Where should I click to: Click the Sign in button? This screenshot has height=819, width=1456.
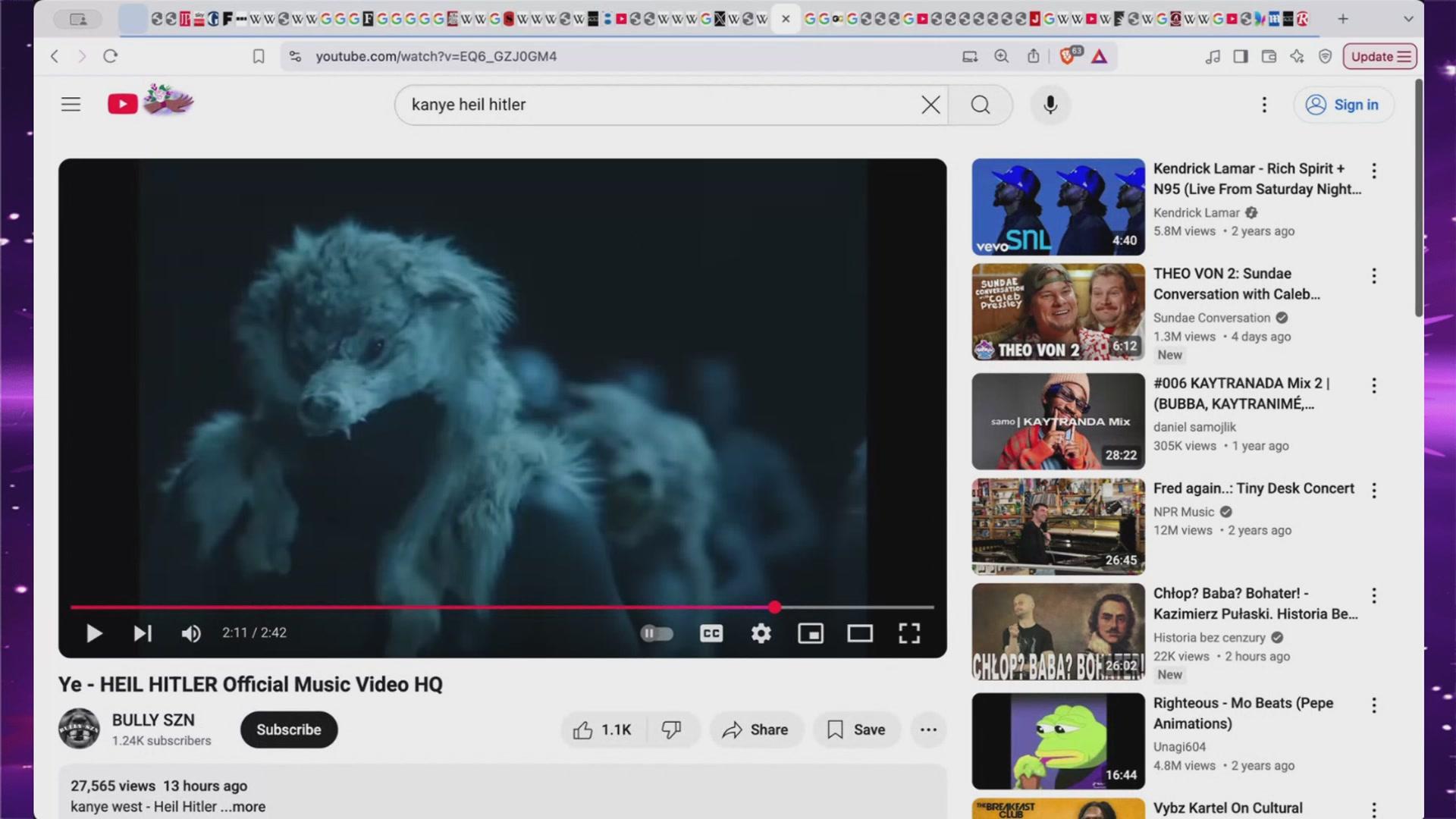pos(1342,105)
